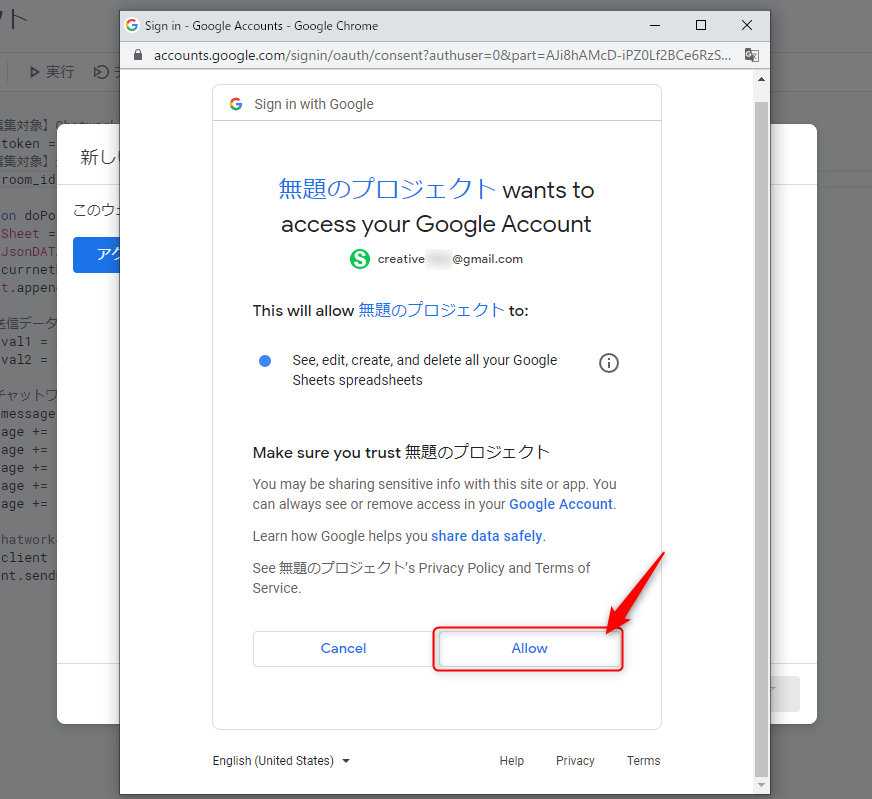Click the address bar URL field
Viewport: 872px width, 799px height.
click(x=442, y=55)
